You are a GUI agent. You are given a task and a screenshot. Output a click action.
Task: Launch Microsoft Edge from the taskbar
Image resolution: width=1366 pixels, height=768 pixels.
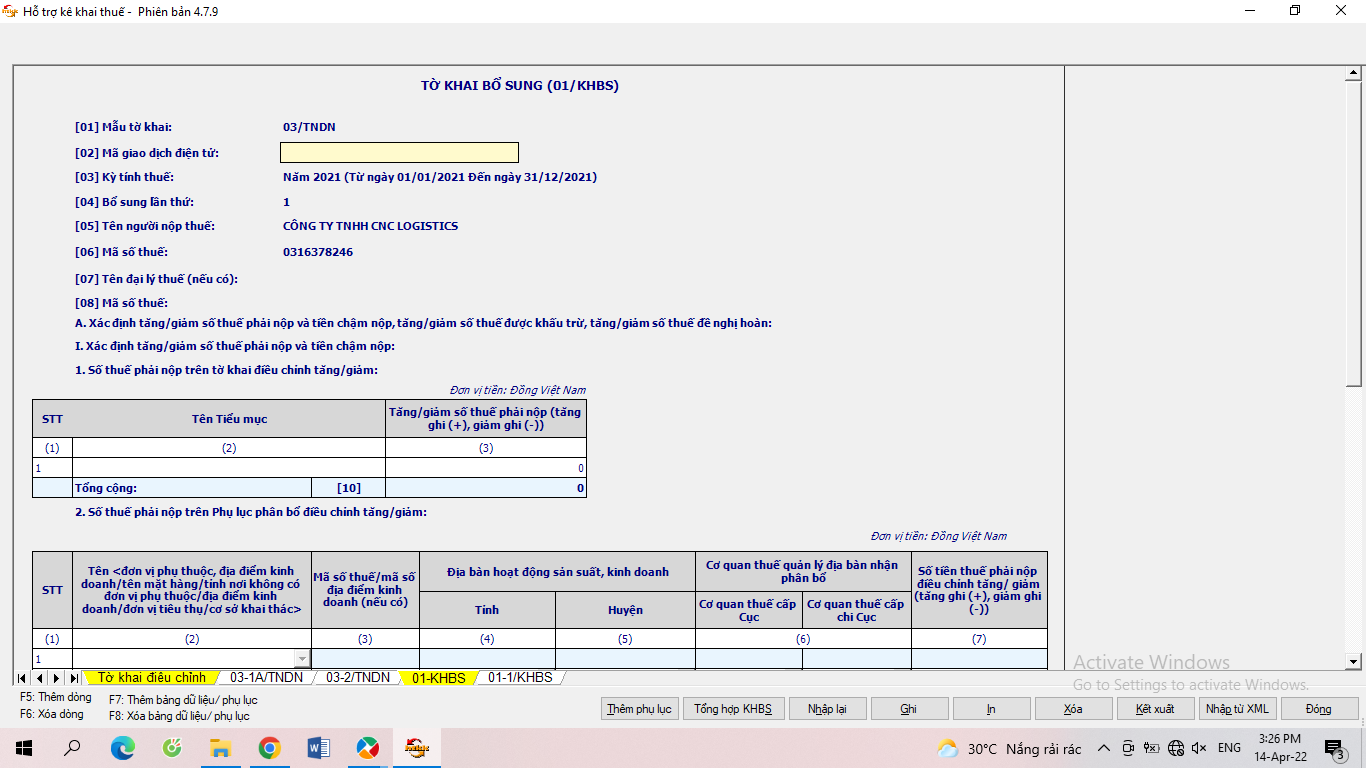pos(122,748)
